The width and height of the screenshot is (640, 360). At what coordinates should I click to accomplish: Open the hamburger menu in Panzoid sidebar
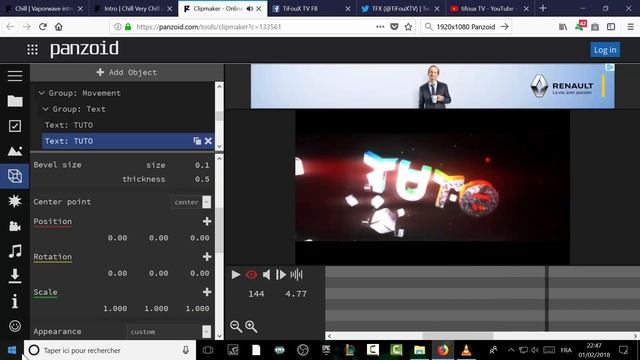pos(15,76)
